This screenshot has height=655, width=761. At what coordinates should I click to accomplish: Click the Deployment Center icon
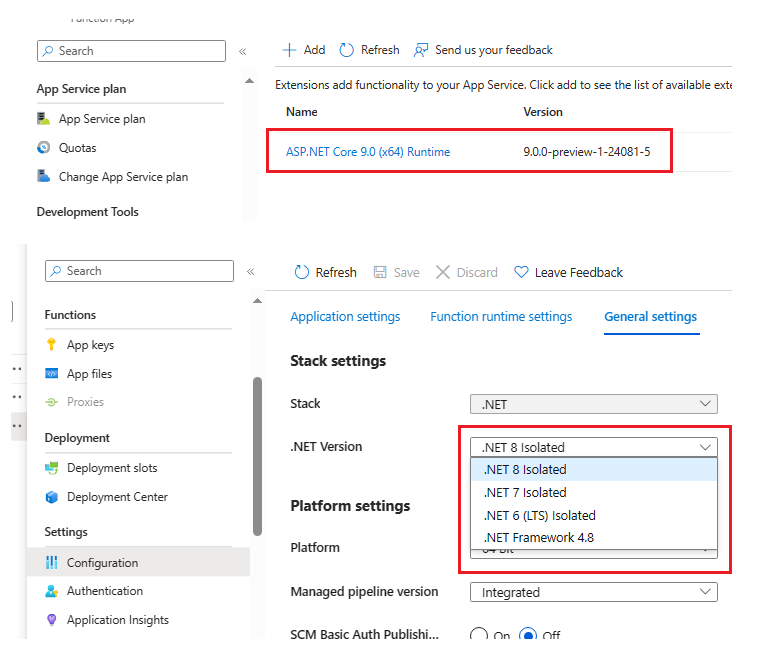(51, 497)
